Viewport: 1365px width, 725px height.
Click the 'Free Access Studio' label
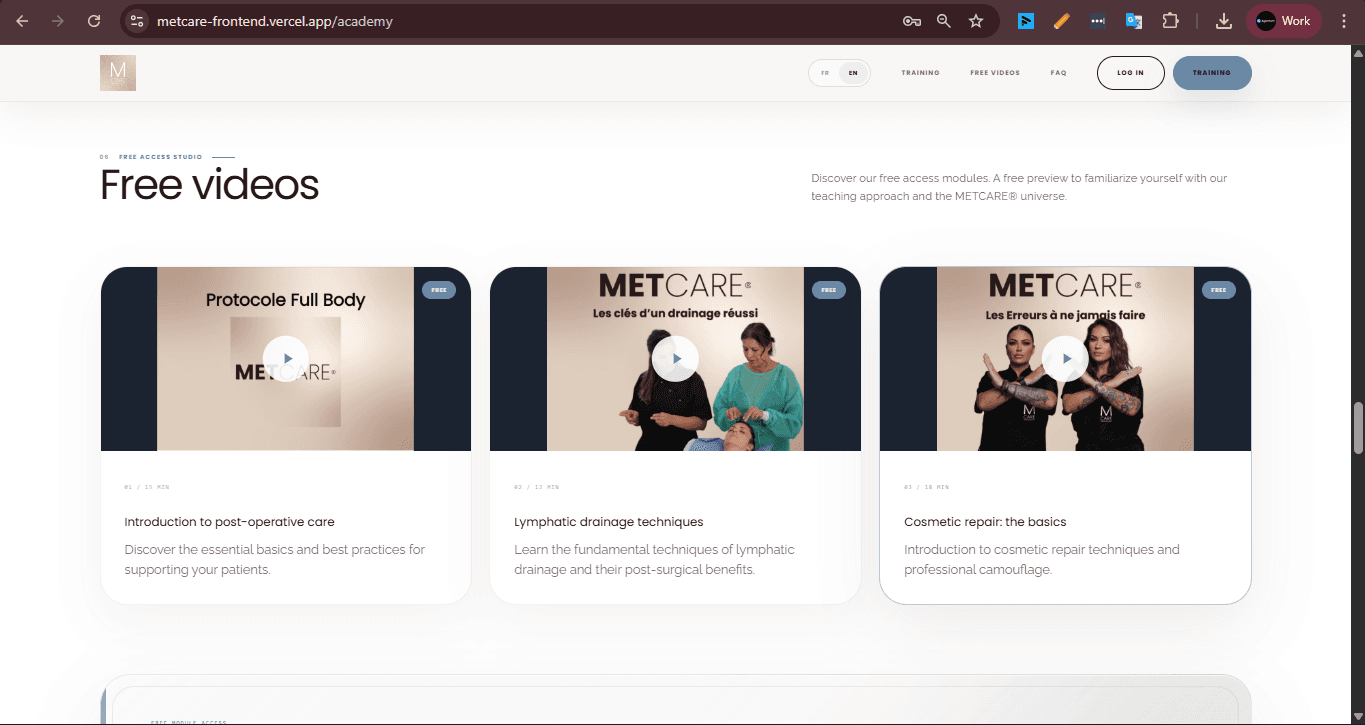(160, 157)
